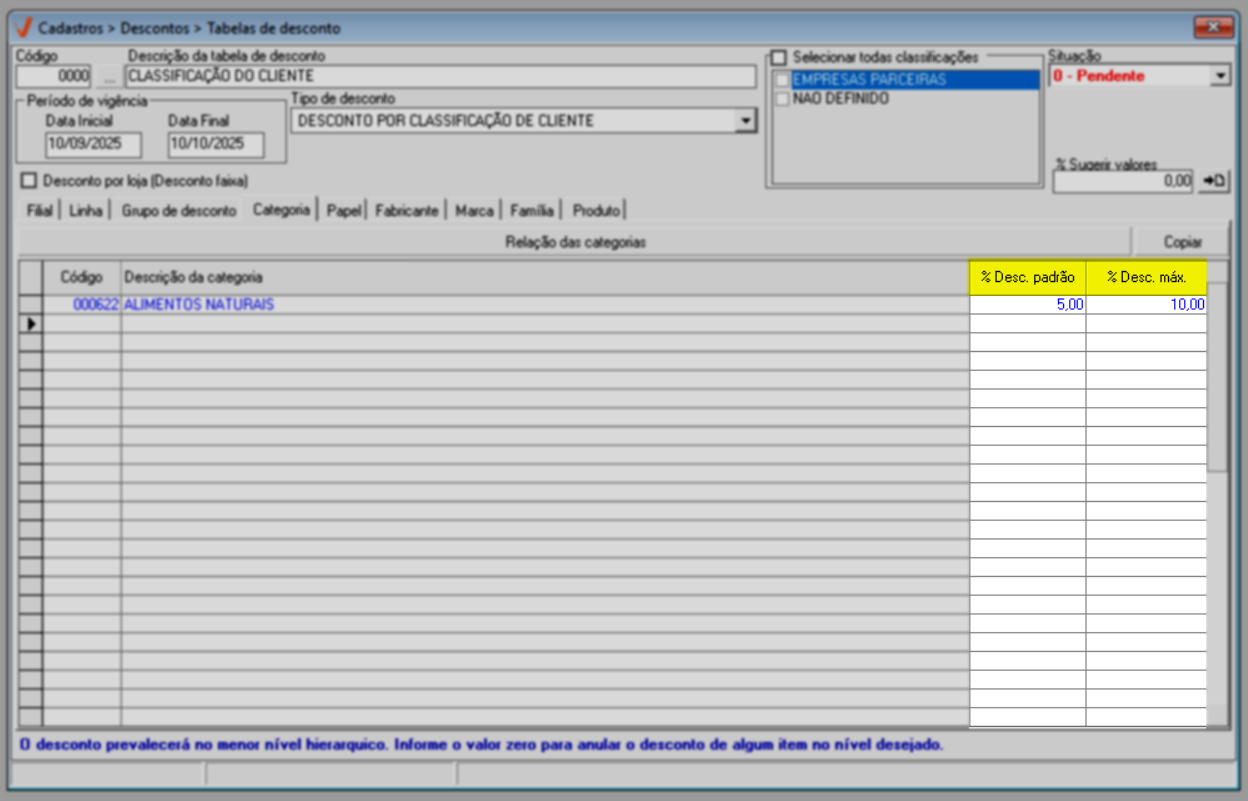Click the % Desc. padrão column header

click(1028, 277)
